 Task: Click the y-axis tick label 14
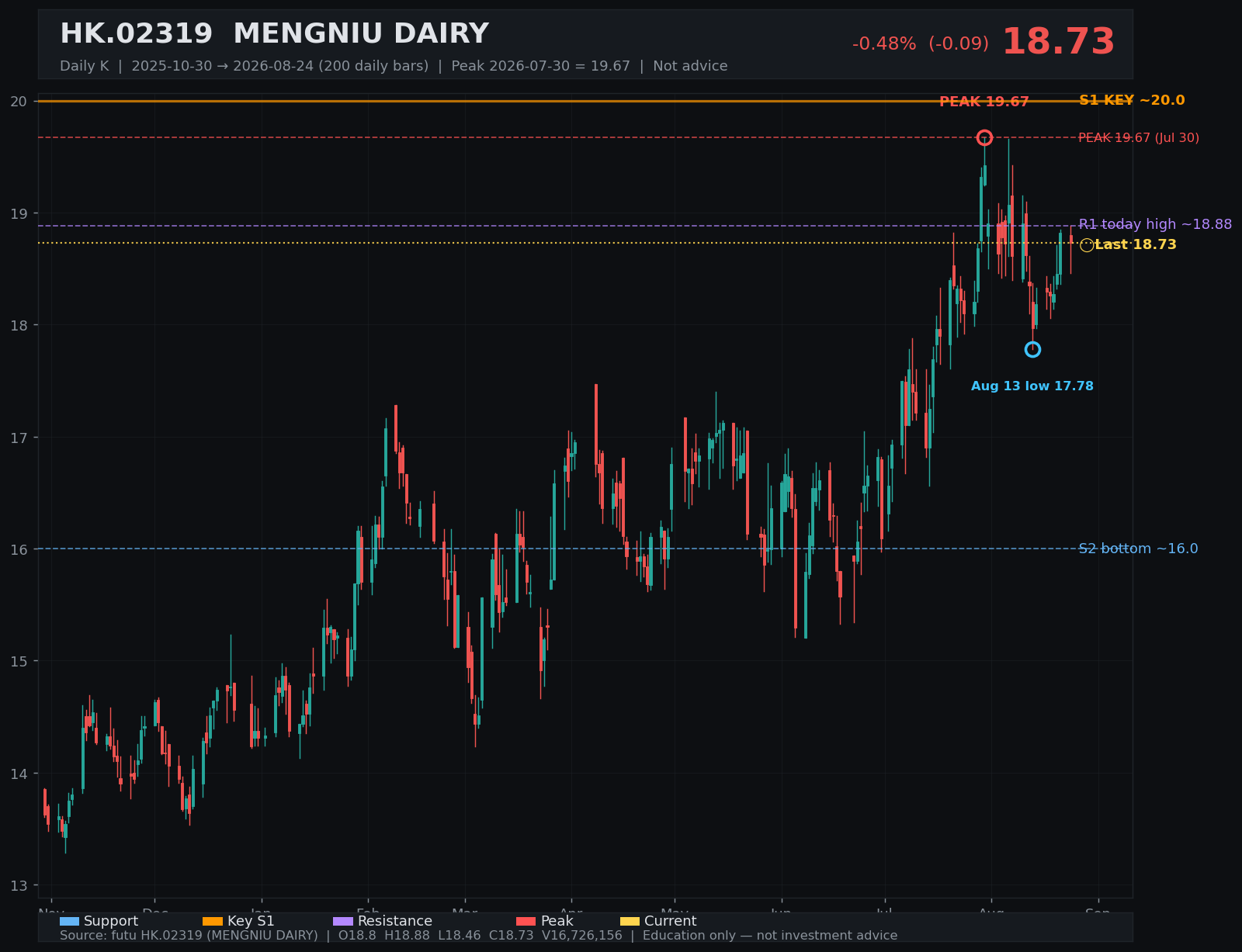(x=19, y=774)
